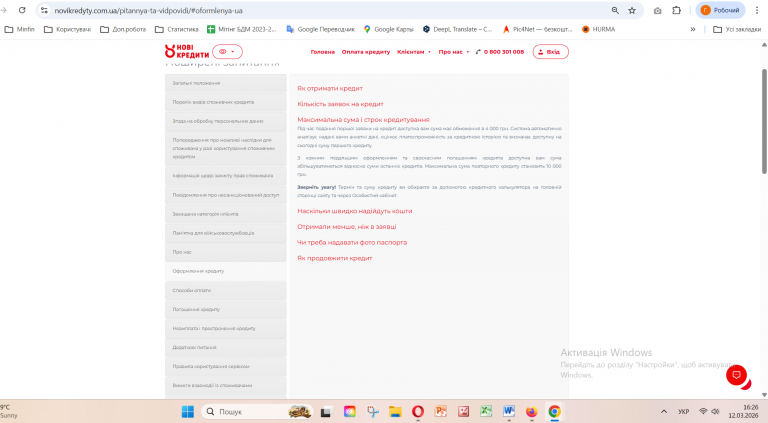Click the Вхід login button
The height and width of the screenshot is (423, 768).
point(551,51)
